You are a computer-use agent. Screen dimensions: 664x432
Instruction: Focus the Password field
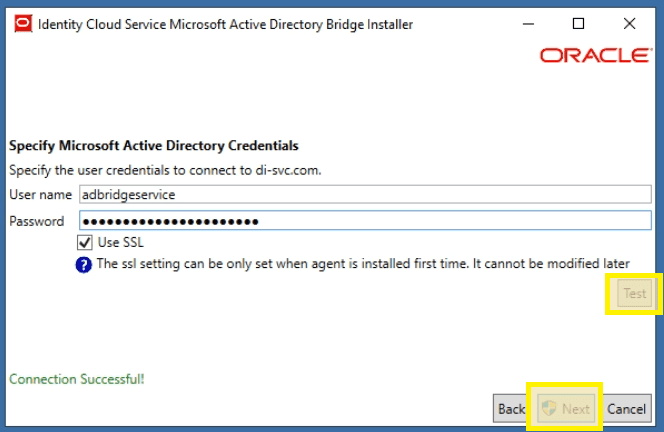pos(365,220)
